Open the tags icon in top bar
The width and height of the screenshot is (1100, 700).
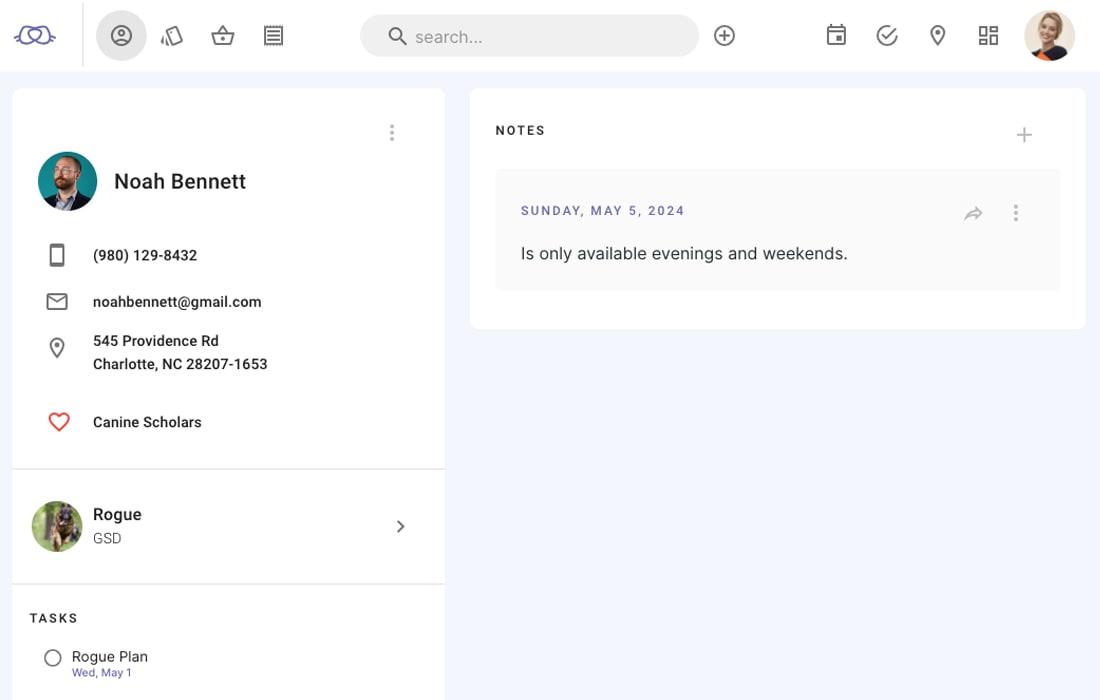(172, 36)
